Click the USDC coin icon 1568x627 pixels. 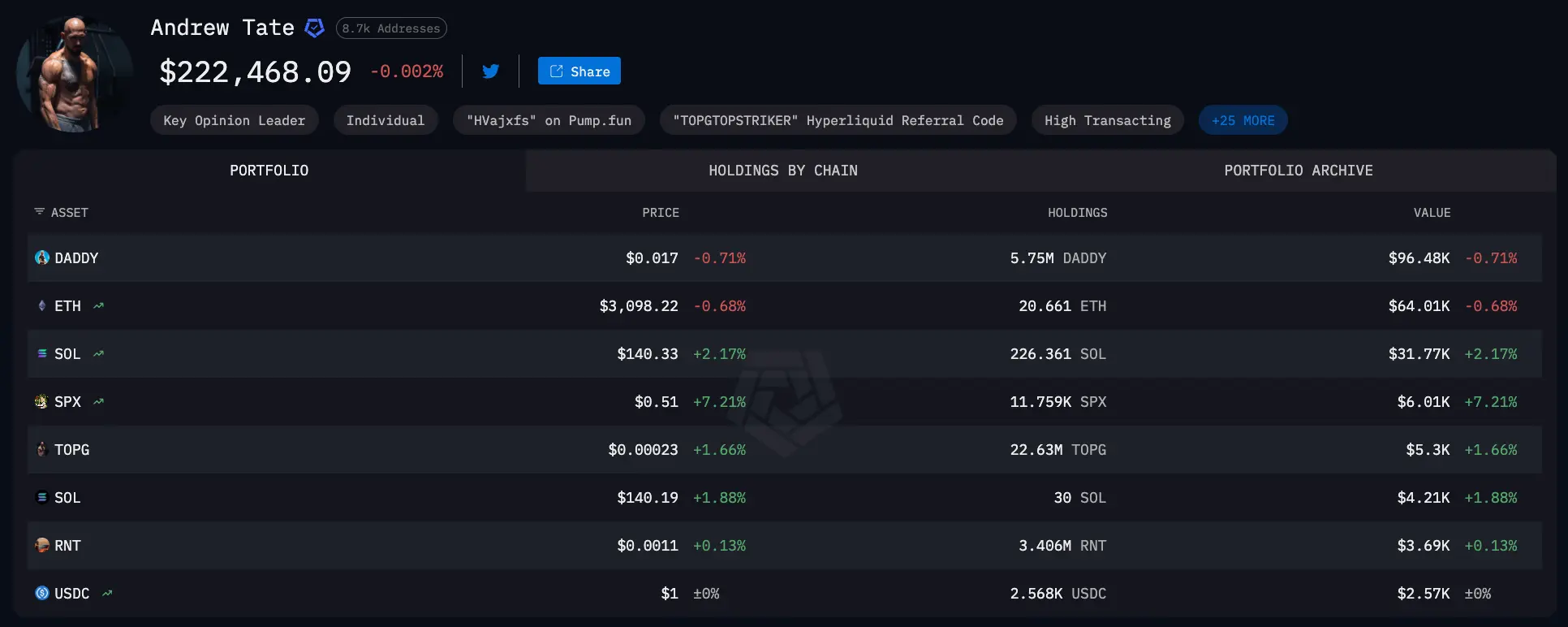[x=42, y=593]
